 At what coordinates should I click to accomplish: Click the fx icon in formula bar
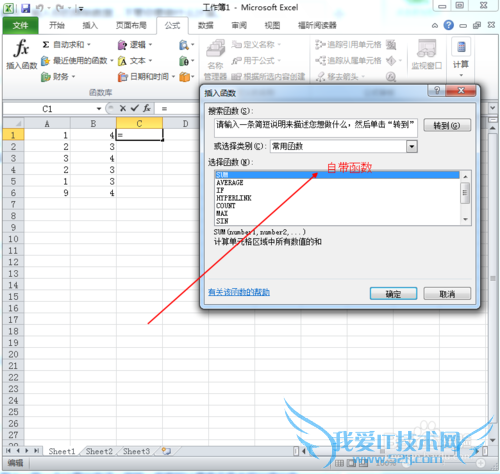point(147,108)
